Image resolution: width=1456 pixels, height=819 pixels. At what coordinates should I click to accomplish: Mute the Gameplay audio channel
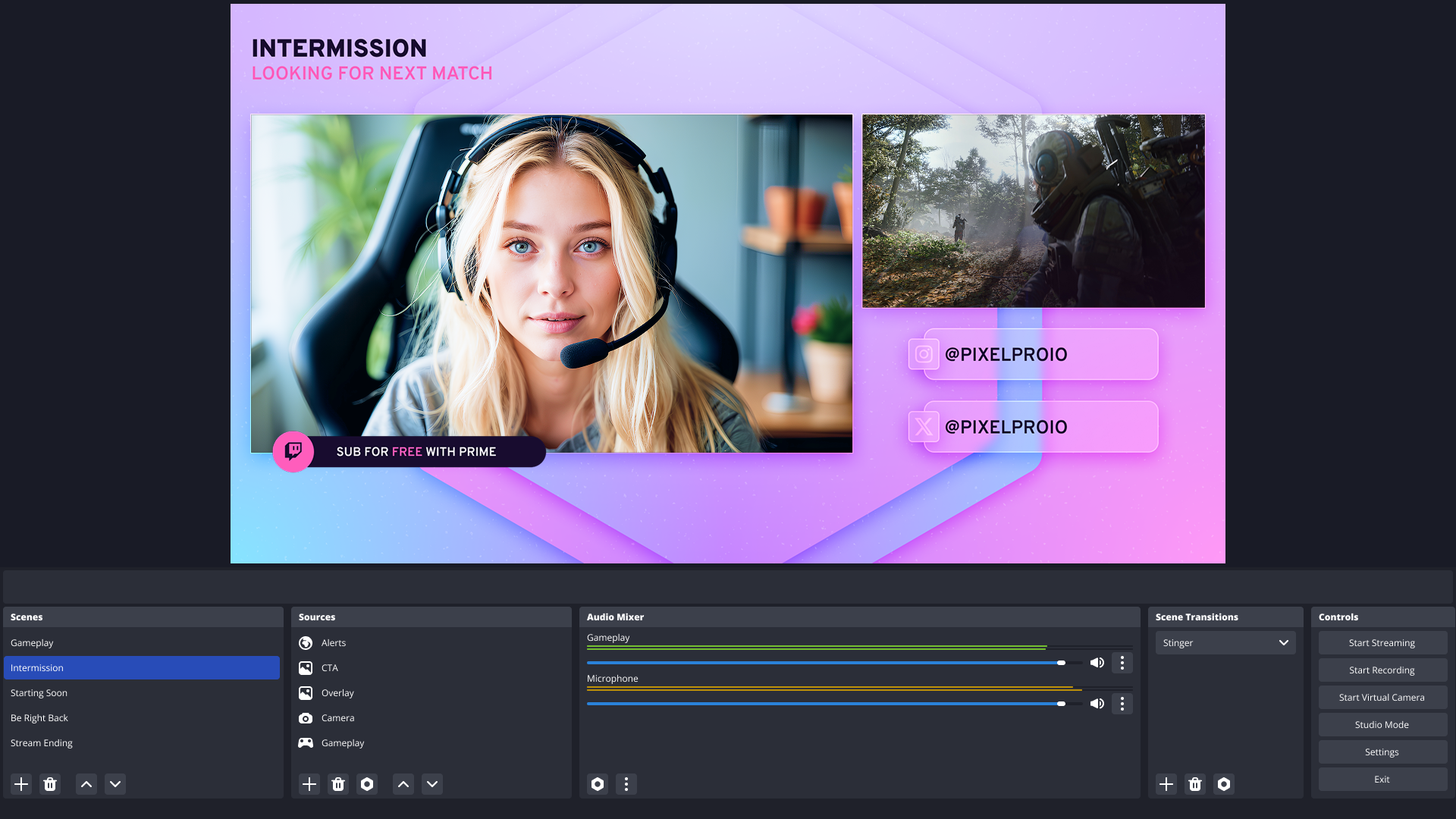pos(1097,663)
